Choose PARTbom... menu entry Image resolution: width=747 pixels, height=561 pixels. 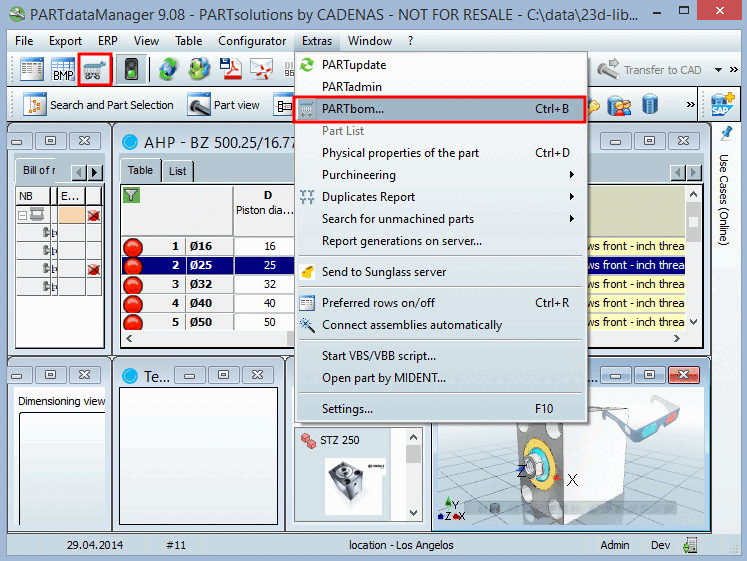click(x=440, y=109)
